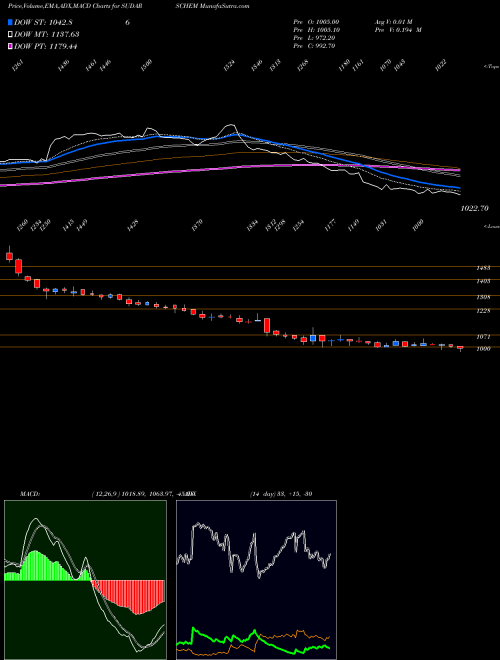Click the previous volume 'Pre V: 0.194 M'
The height and width of the screenshot is (660, 500).
coord(398,30)
